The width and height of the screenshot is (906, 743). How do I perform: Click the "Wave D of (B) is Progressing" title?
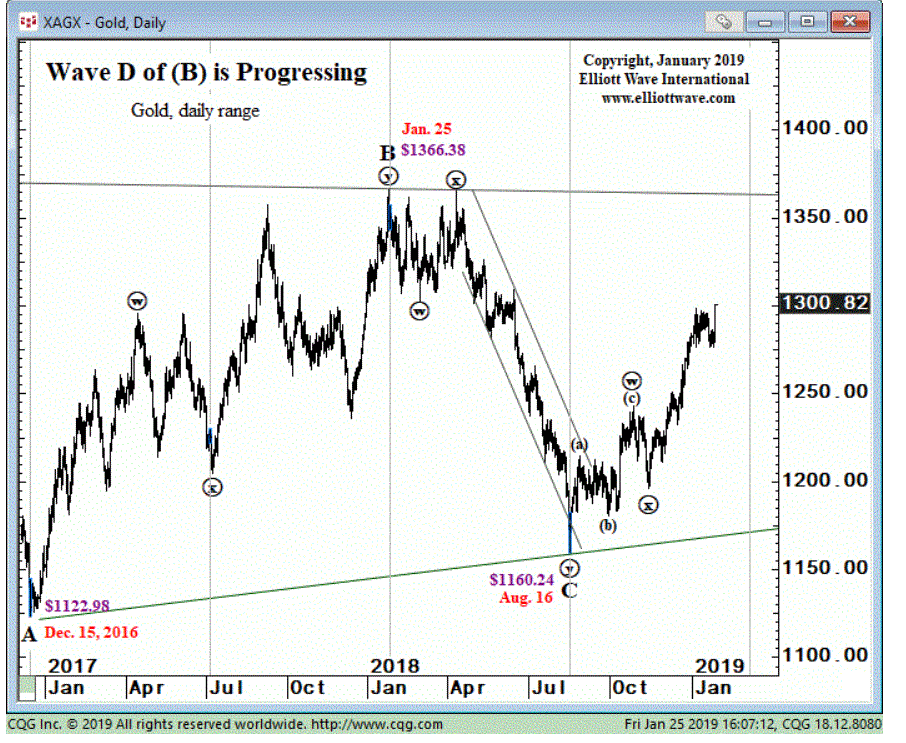click(207, 72)
